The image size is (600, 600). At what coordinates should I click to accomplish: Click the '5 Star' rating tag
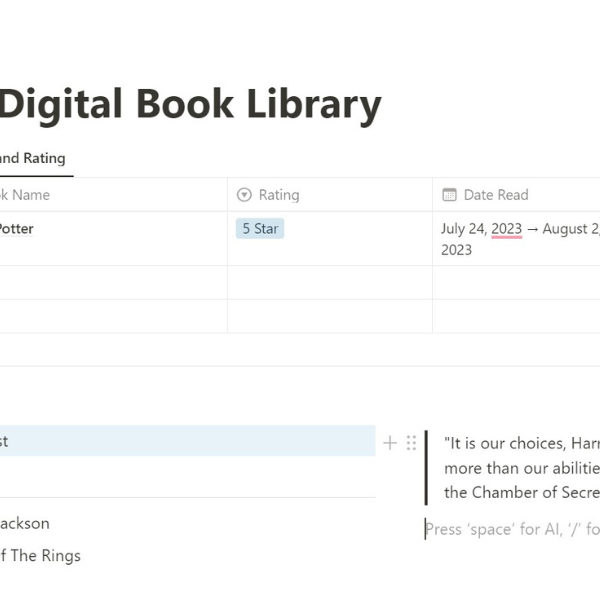[260, 229]
